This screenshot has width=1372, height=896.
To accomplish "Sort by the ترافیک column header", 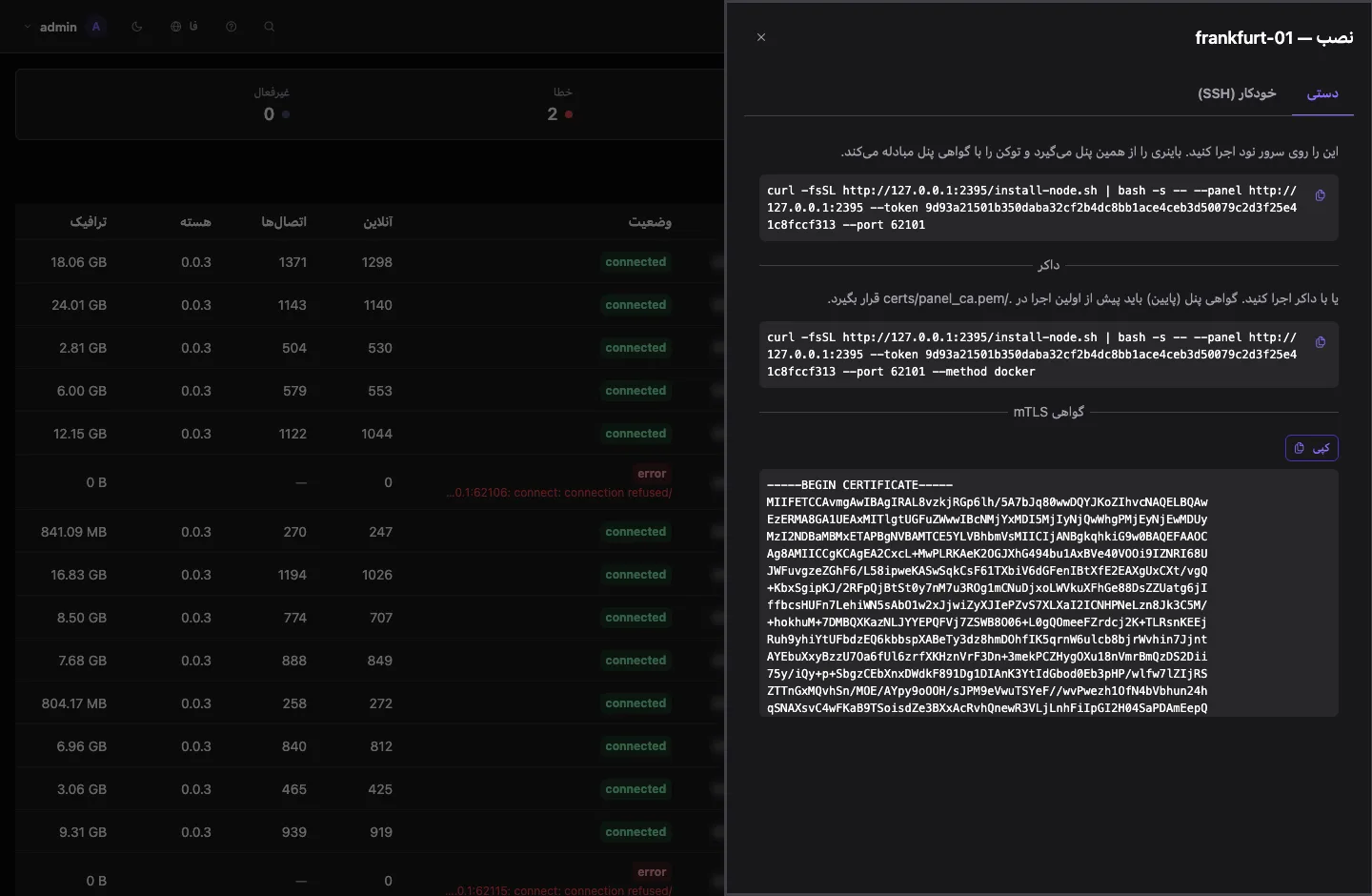I will (89, 222).
